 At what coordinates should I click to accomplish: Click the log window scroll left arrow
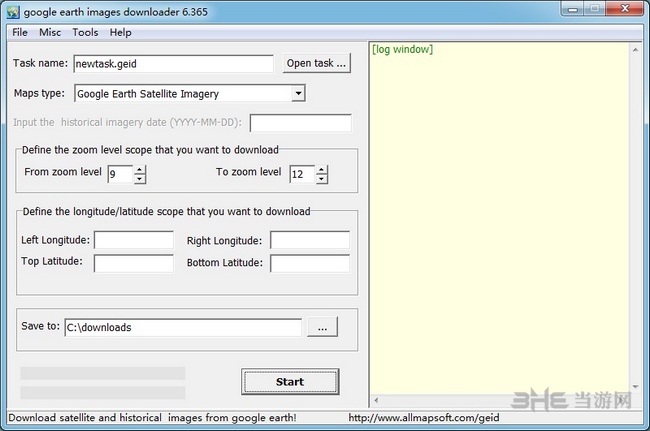pos(376,400)
